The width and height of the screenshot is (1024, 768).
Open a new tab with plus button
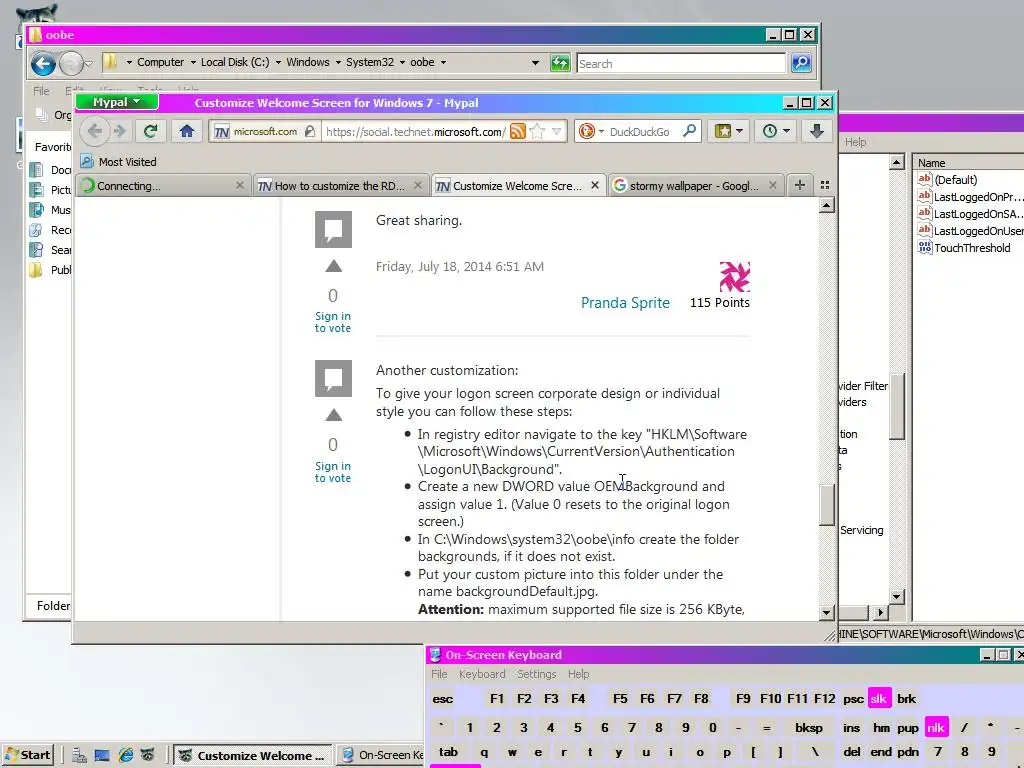point(799,185)
